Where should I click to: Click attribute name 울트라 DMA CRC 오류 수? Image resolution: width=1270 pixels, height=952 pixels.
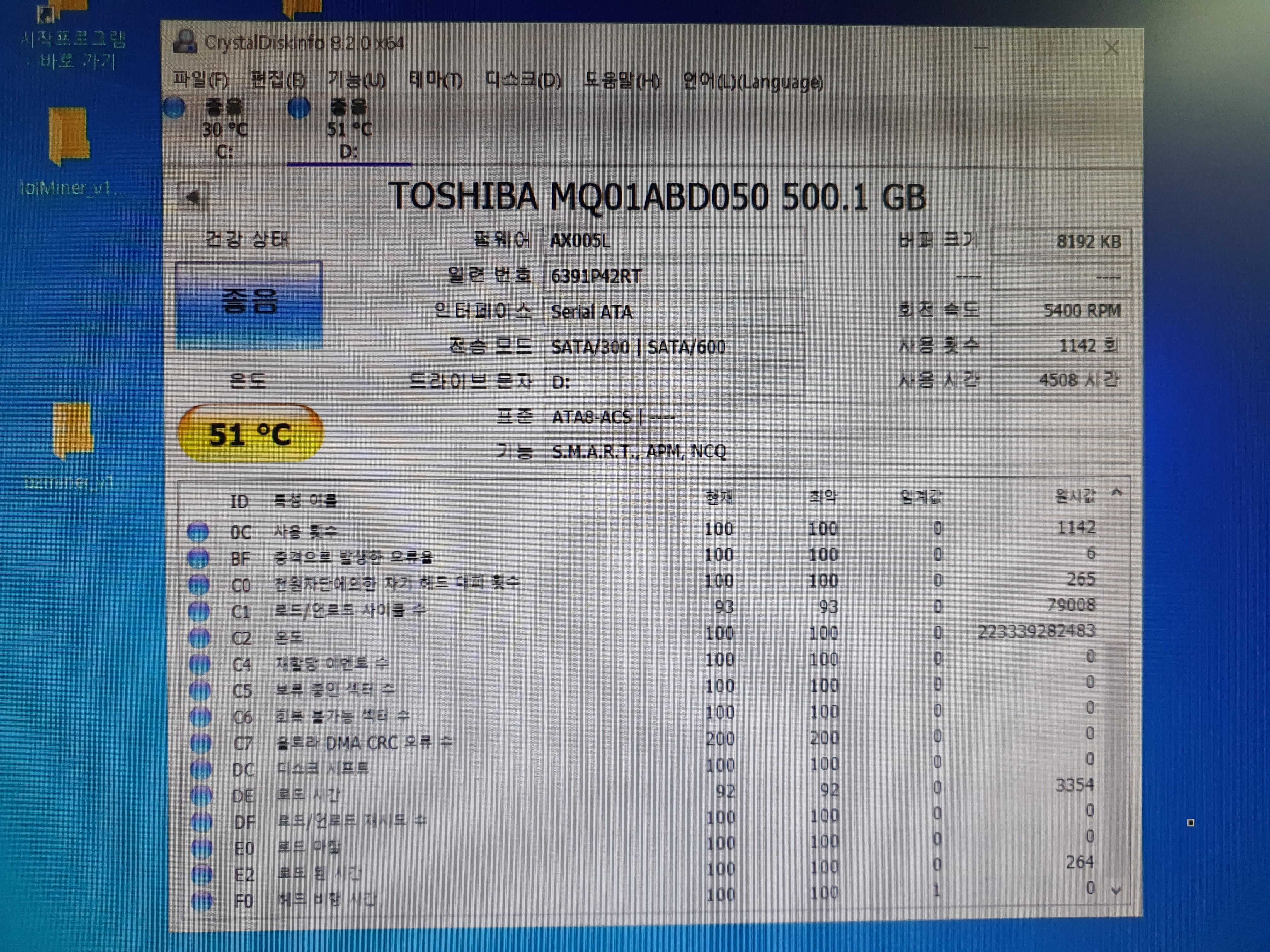[364, 743]
